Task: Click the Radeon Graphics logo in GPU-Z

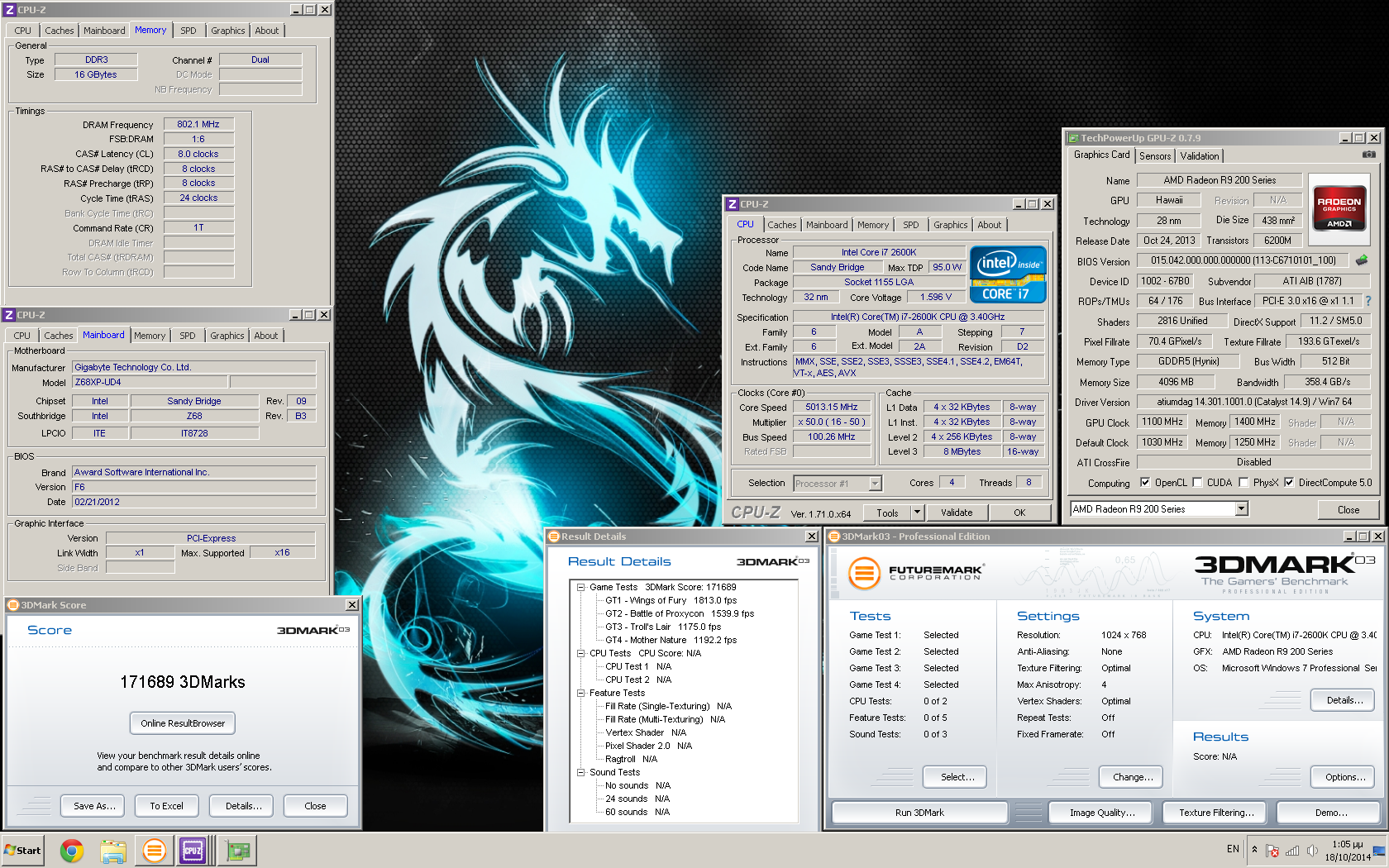Action: tap(1339, 207)
